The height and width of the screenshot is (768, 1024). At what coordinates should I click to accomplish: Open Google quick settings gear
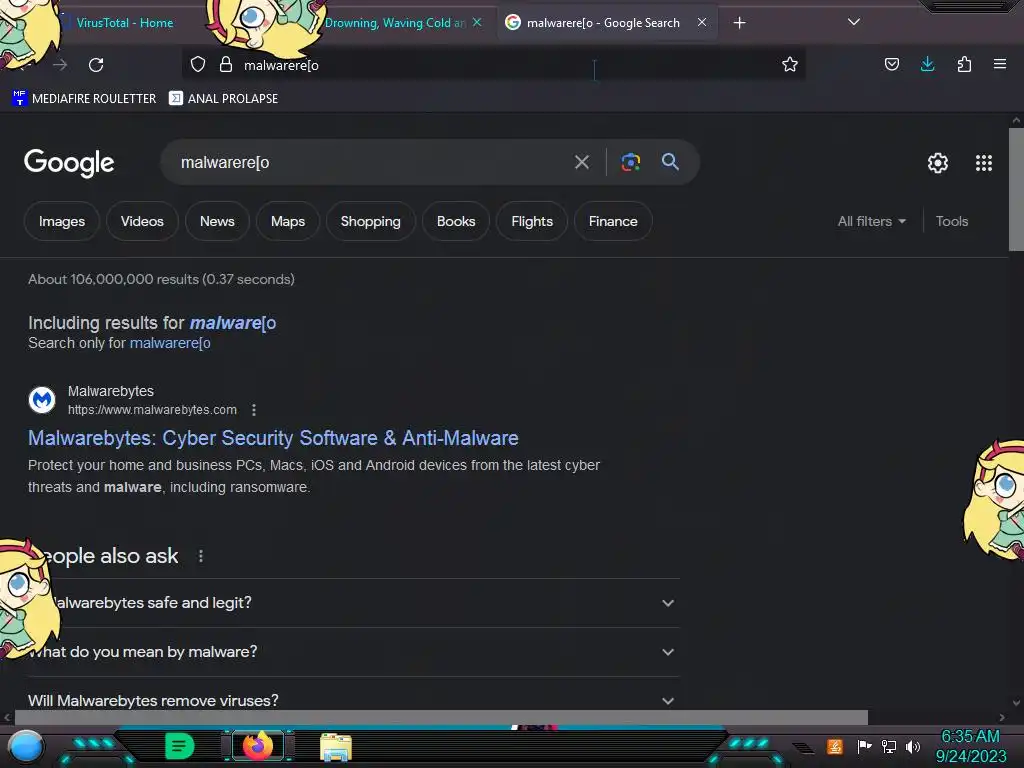(938, 163)
